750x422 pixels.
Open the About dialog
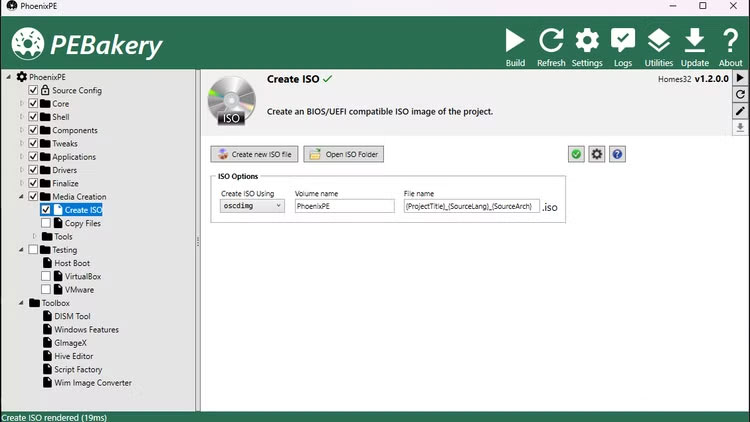tap(730, 47)
